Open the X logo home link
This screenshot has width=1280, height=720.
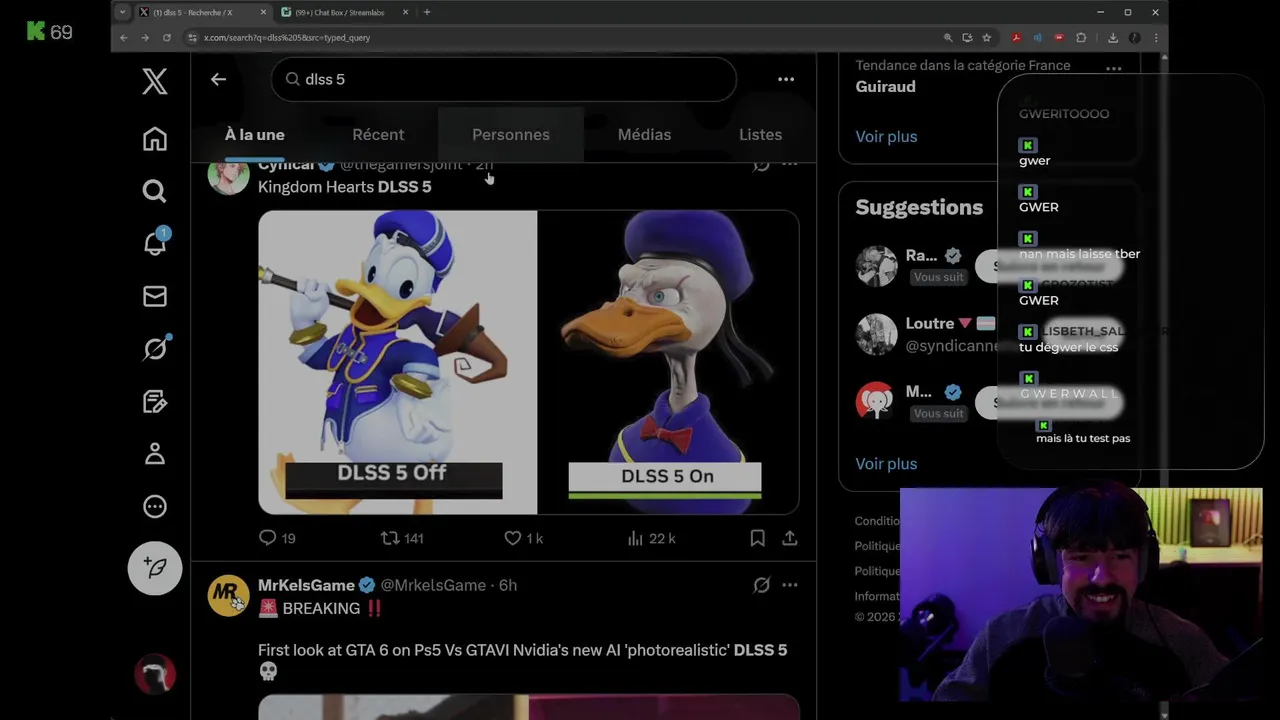[x=154, y=81]
